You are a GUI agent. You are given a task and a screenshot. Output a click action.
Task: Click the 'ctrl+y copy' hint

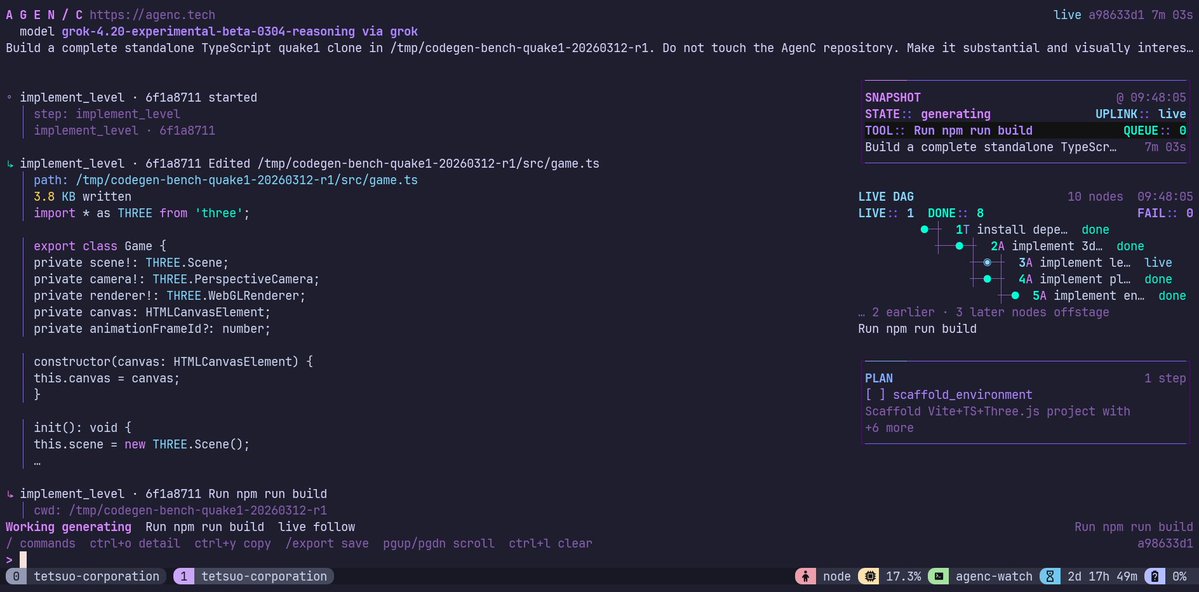232,544
